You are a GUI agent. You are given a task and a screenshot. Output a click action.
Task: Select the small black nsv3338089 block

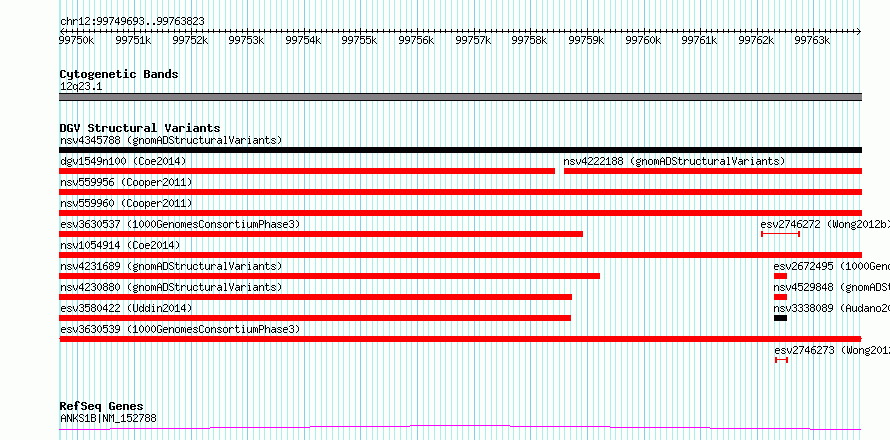pyautogui.click(x=780, y=318)
